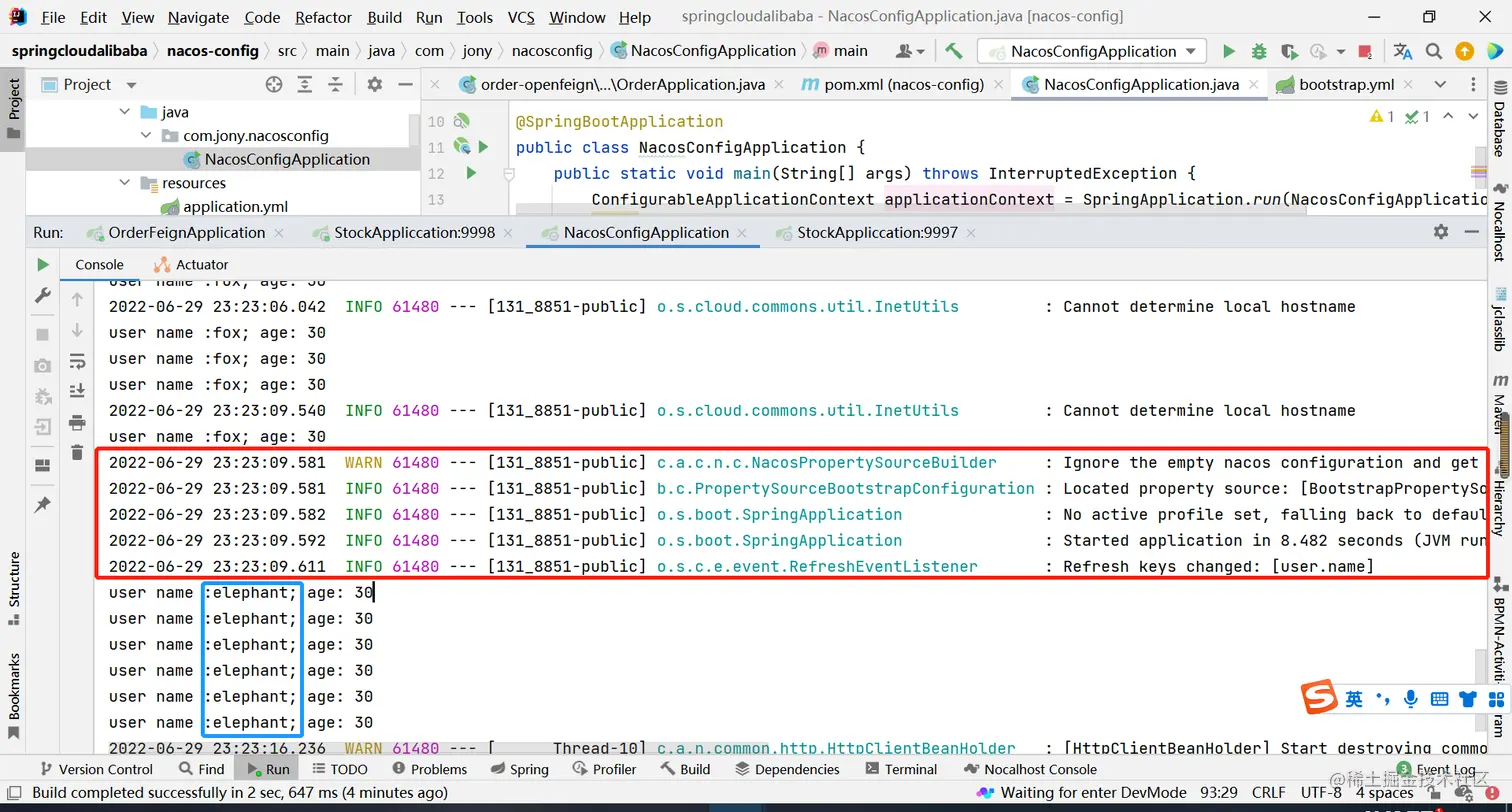1512x812 pixels.
Task: Open the Refactor menu
Action: (x=324, y=17)
